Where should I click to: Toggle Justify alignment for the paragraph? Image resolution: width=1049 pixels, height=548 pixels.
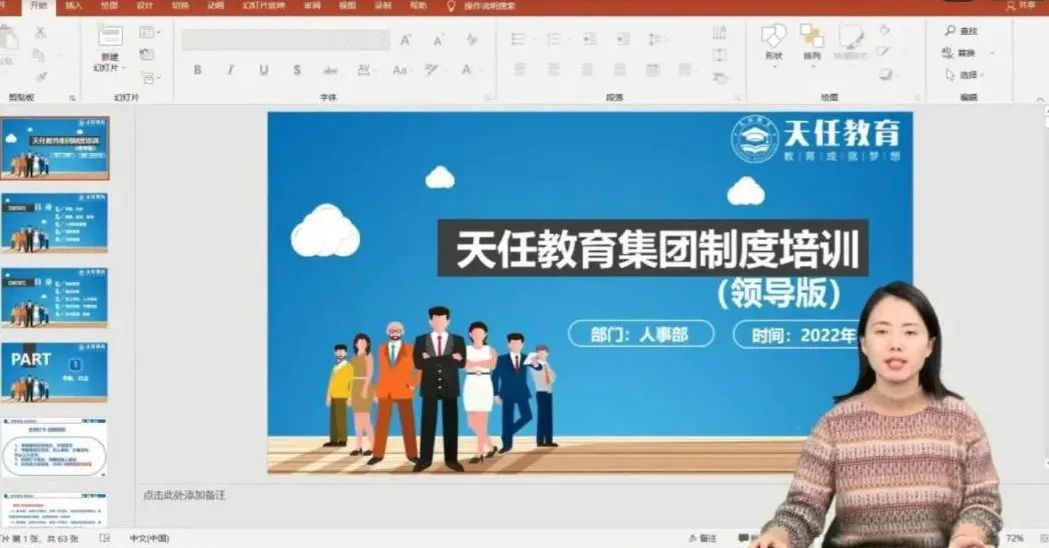click(619, 70)
